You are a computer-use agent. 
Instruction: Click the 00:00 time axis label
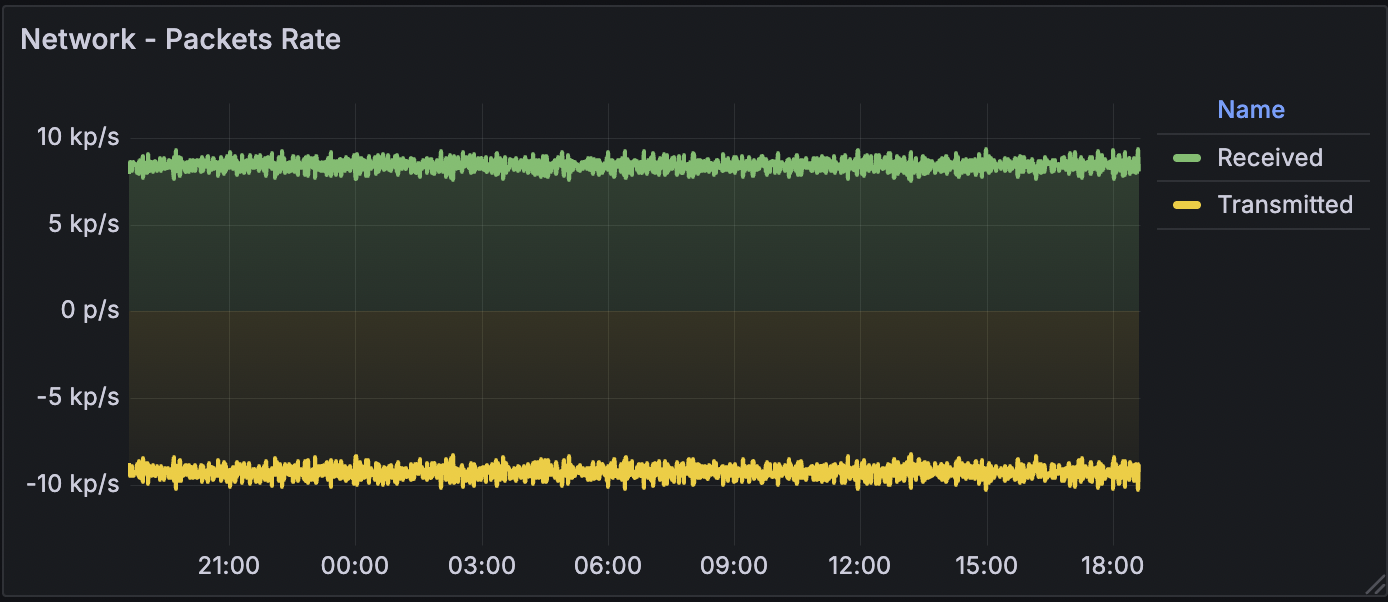[x=355, y=566]
